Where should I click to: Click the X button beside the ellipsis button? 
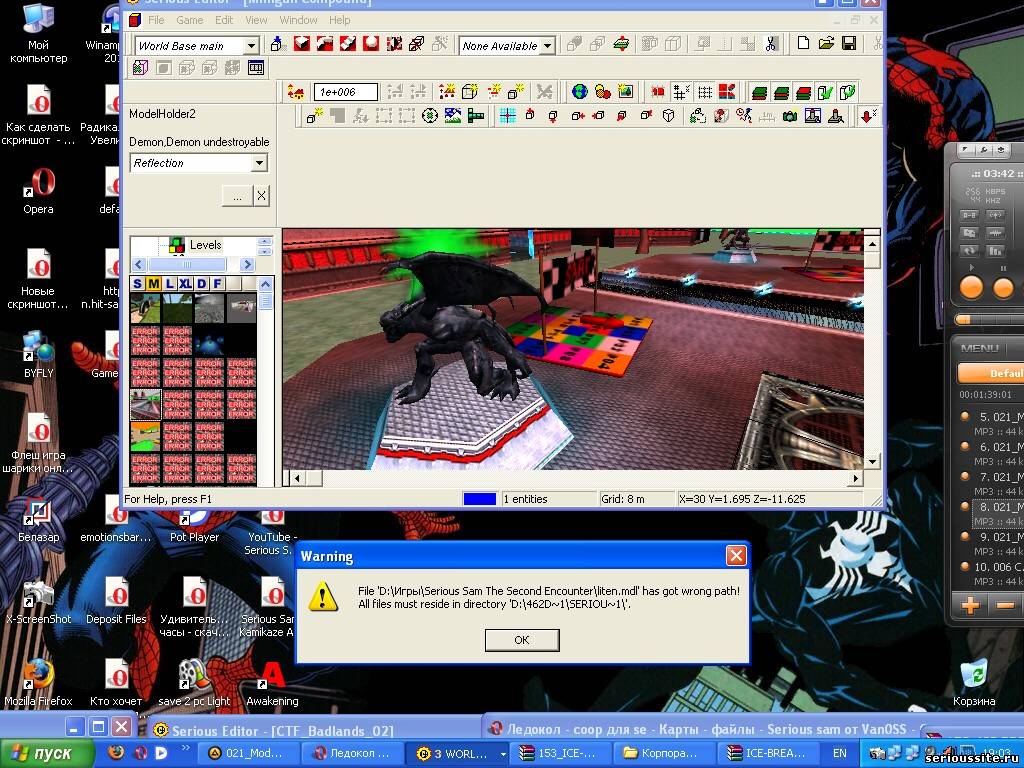pyautogui.click(x=261, y=195)
